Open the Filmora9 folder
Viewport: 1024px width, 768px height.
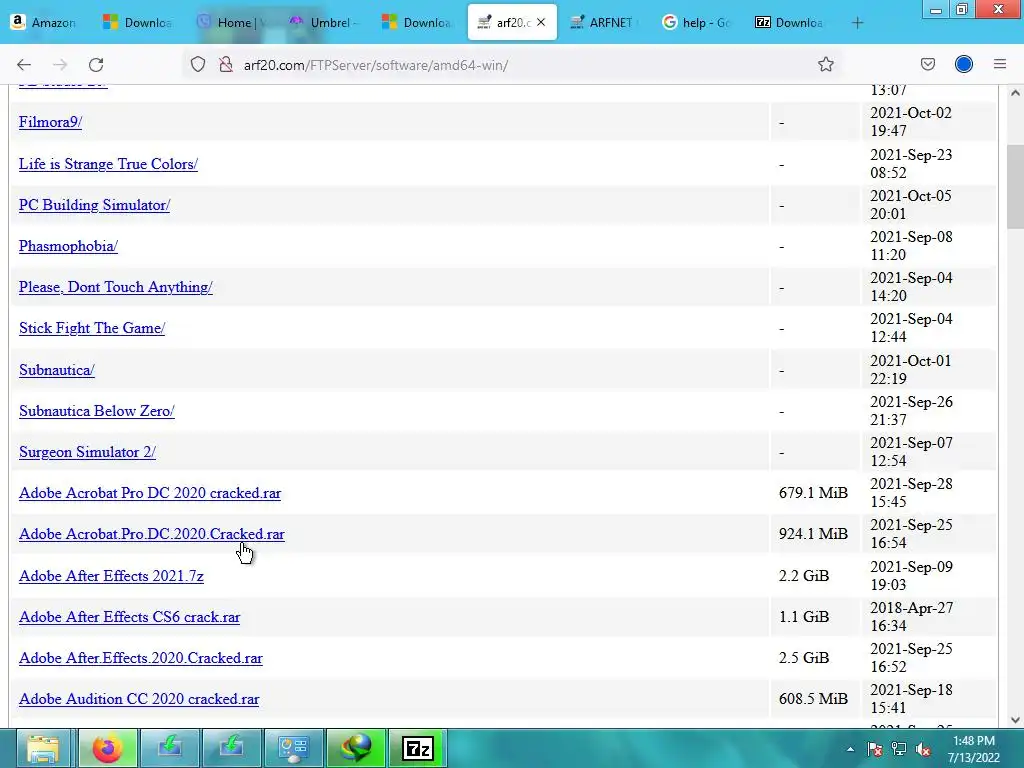click(50, 122)
